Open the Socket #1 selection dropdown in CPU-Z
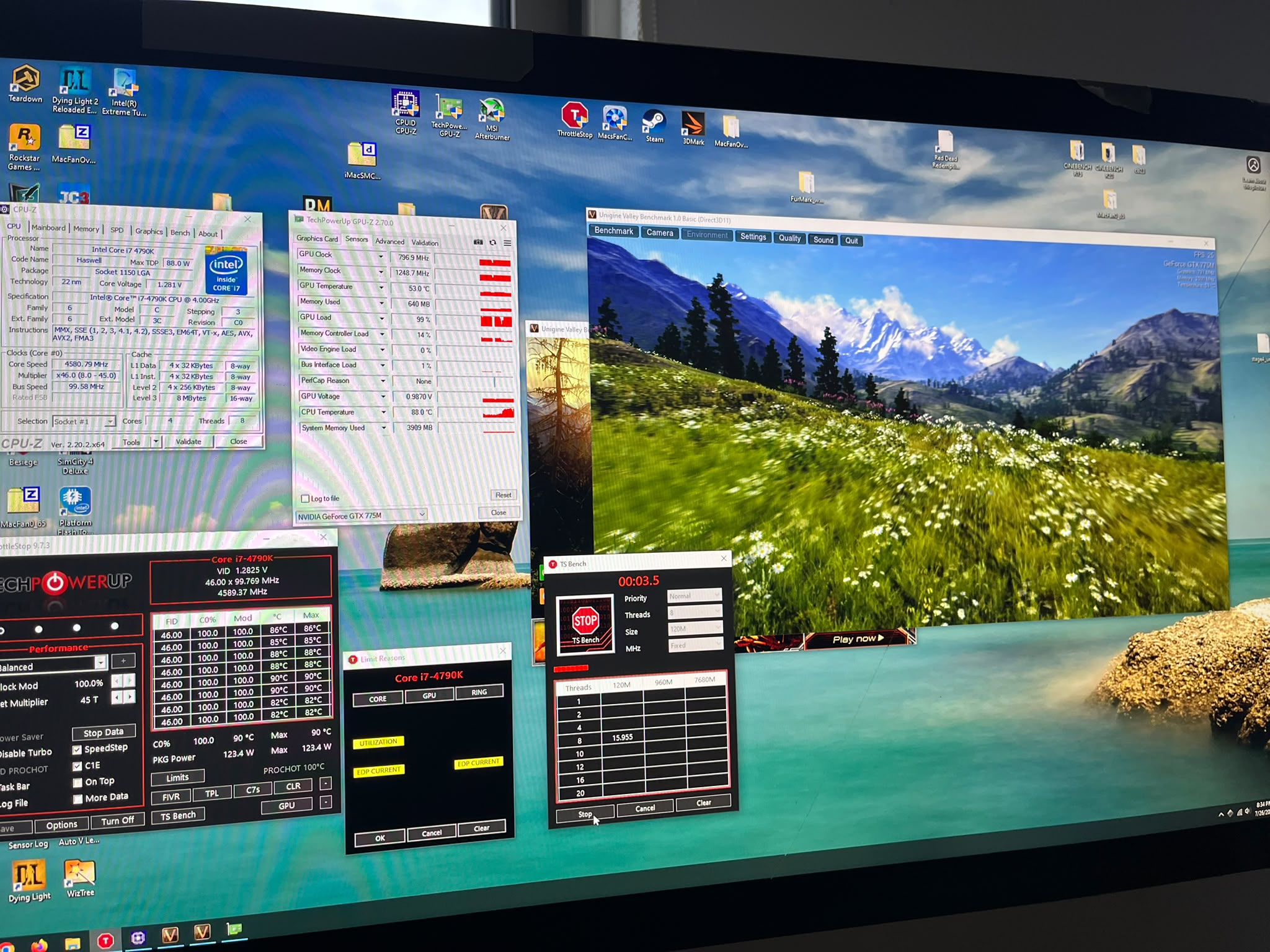This screenshot has height=952, width=1270. (x=84, y=421)
